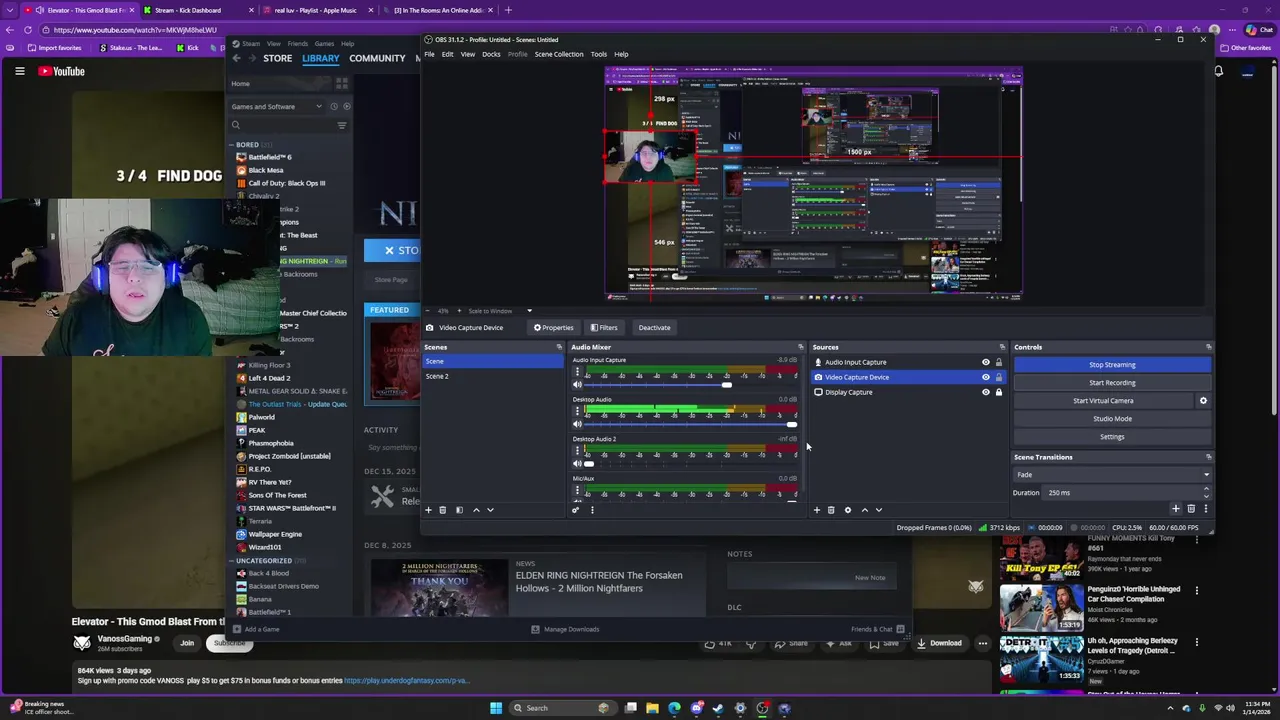Open transition properties dots menu
The image size is (1280, 720).
point(1205,509)
